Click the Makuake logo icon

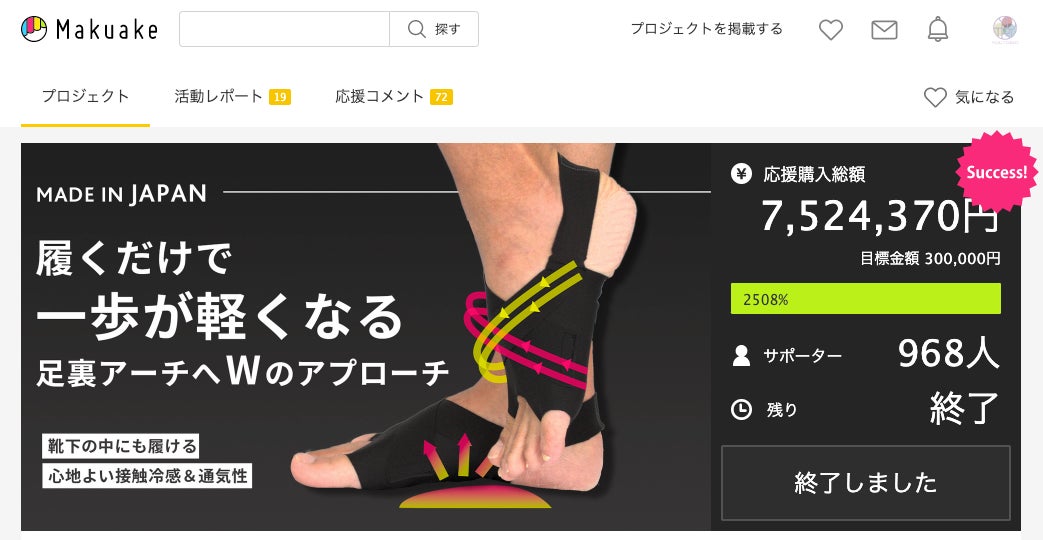34,29
